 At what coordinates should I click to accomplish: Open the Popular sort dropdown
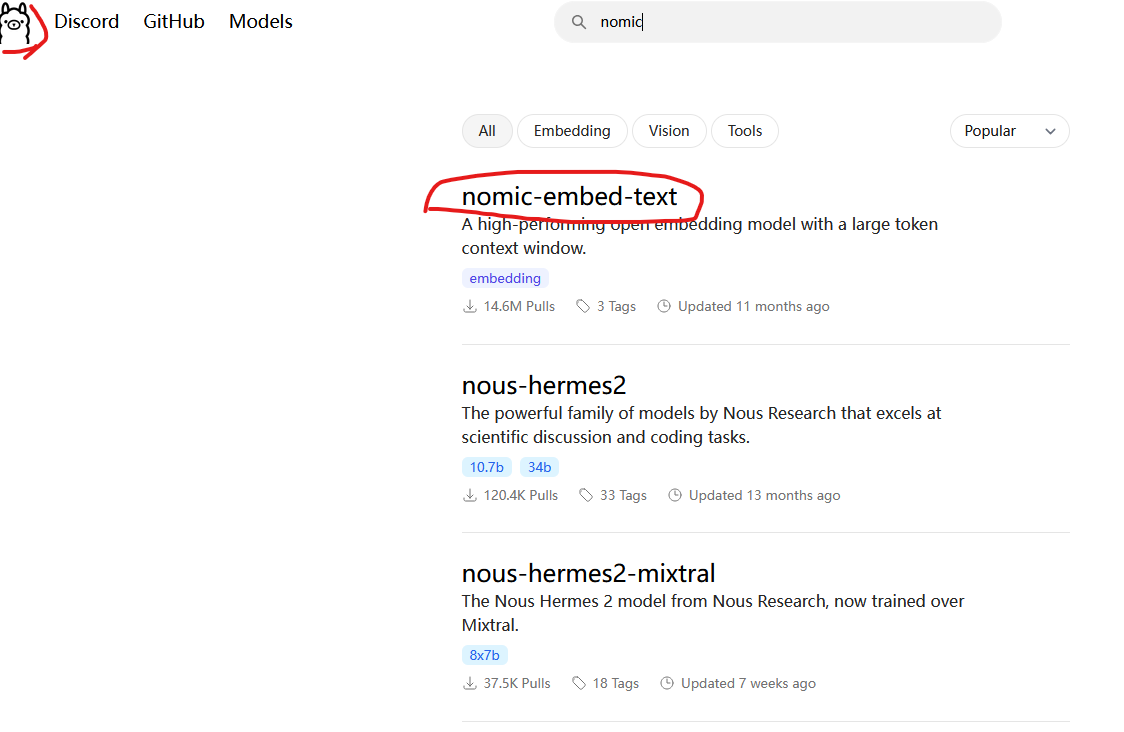tap(1009, 131)
